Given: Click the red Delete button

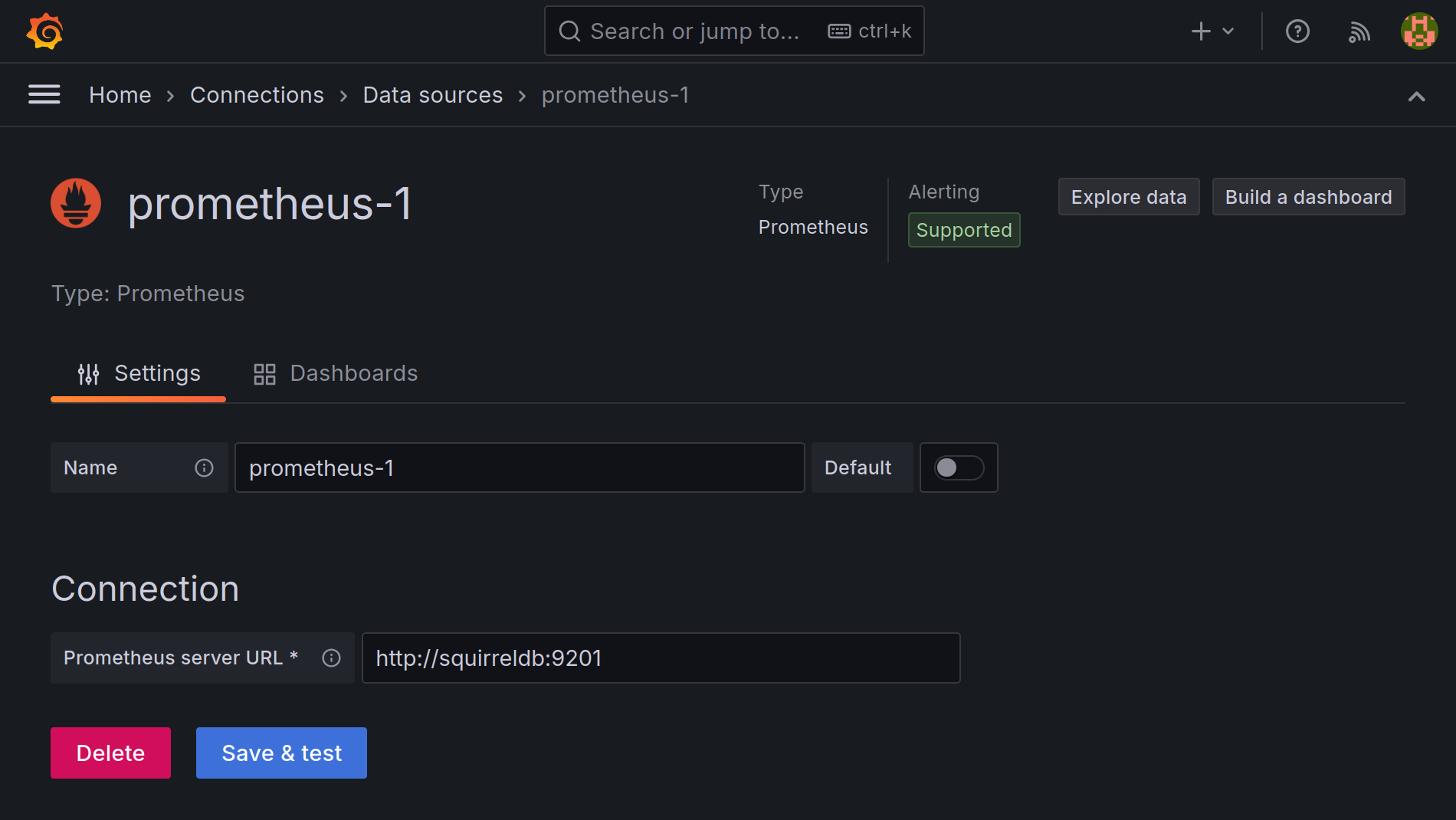Looking at the screenshot, I should coord(110,753).
